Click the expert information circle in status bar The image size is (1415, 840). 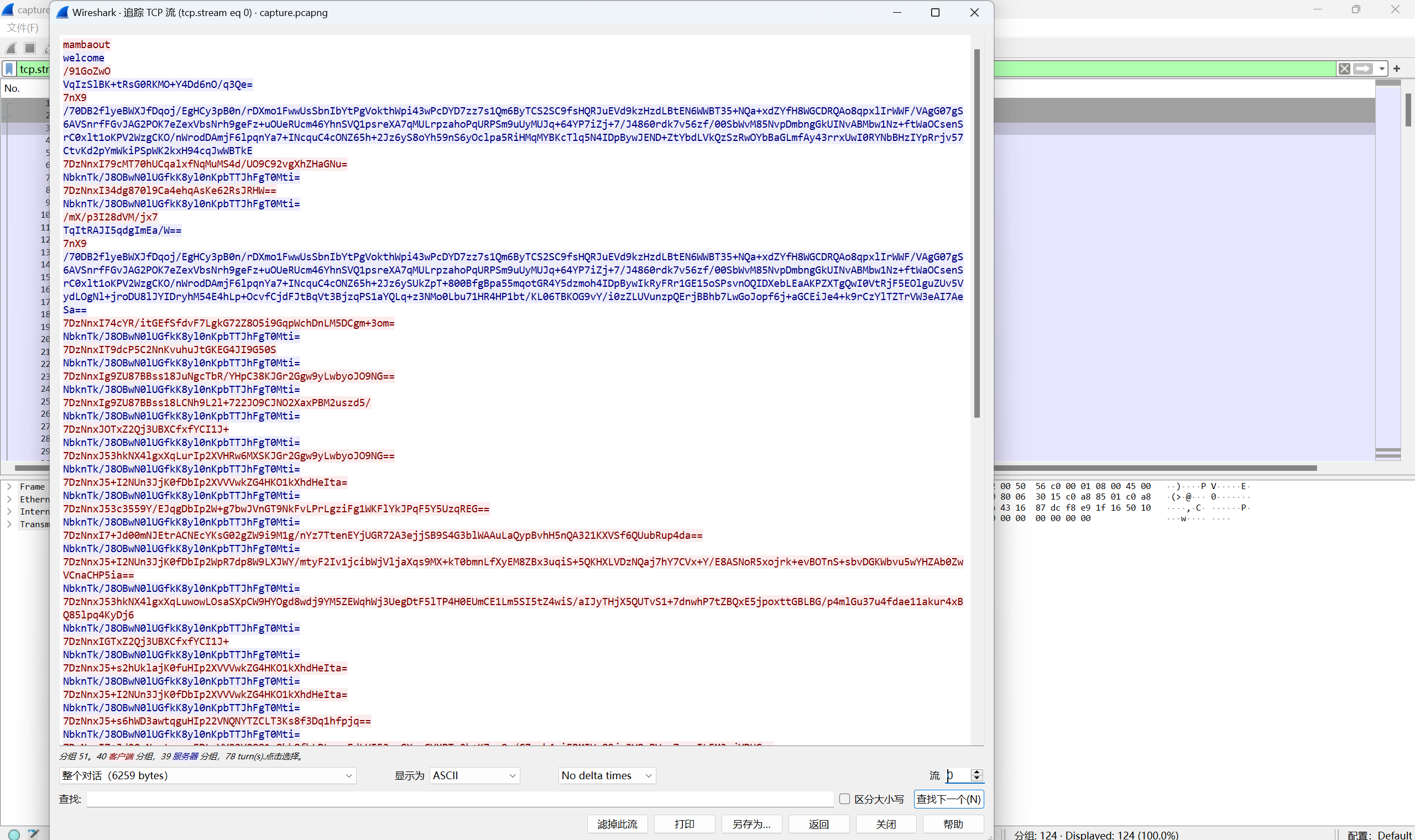coord(14,834)
